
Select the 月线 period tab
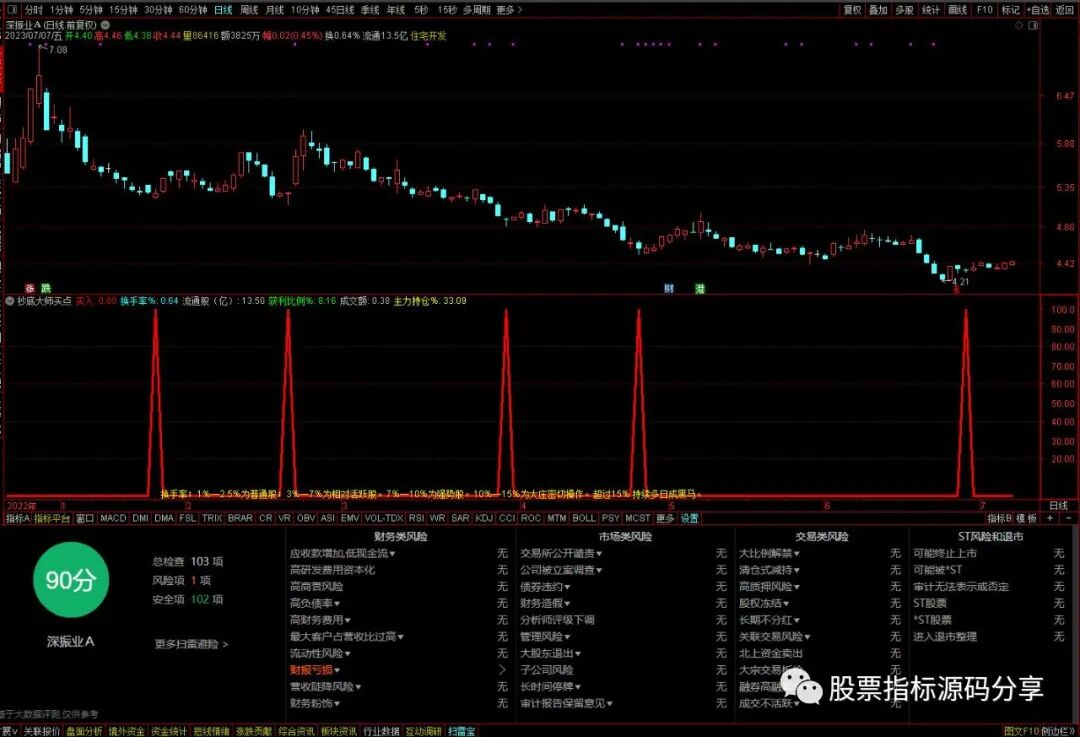coord(274,10)
